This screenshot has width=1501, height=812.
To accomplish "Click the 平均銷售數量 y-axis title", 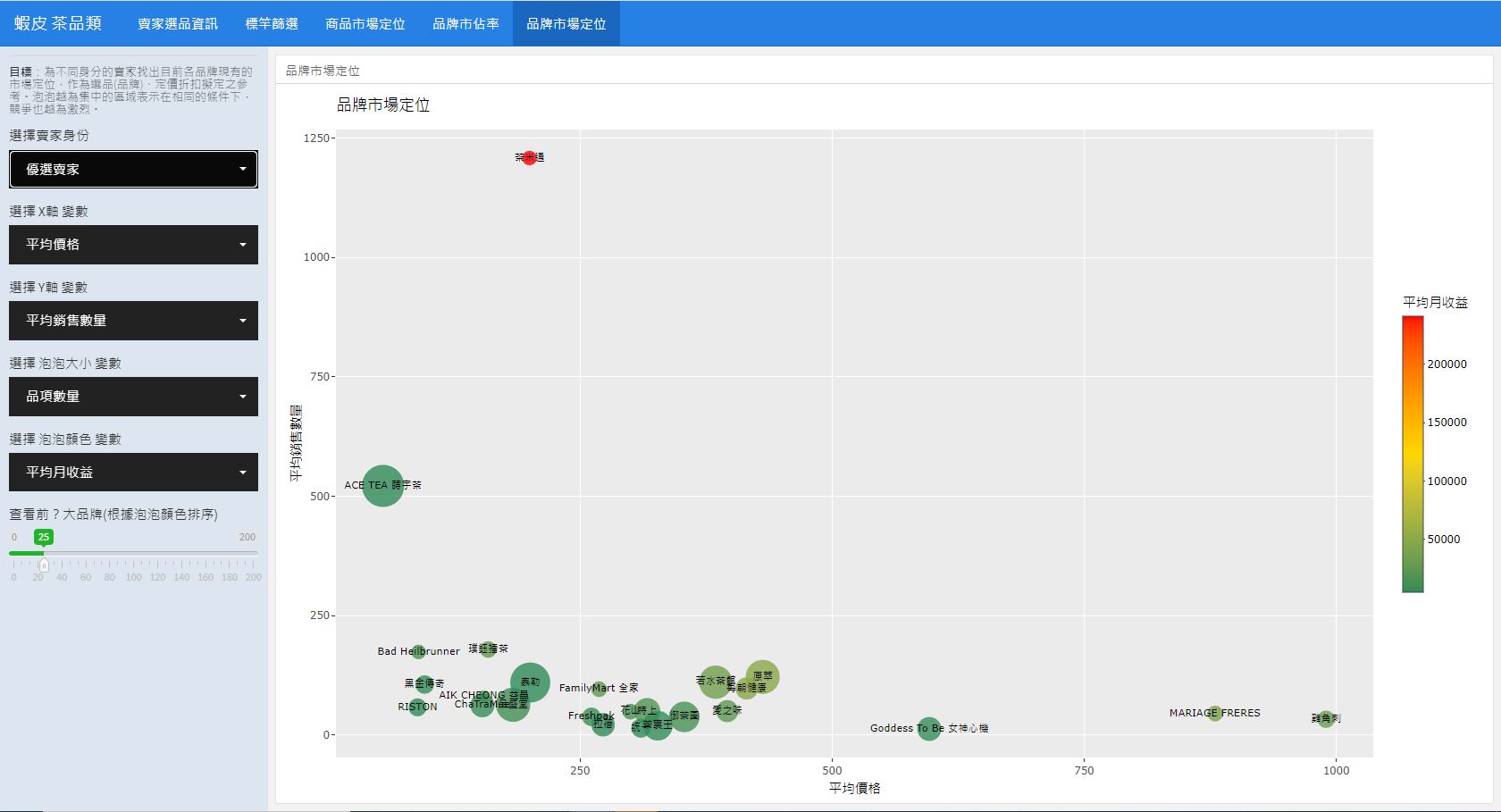I will click(x=296, y=443).
